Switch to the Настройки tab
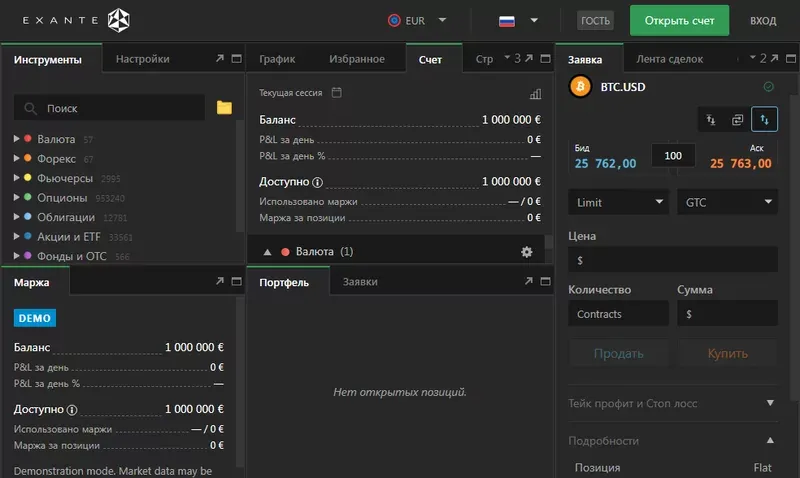 (x=142, y=59)
